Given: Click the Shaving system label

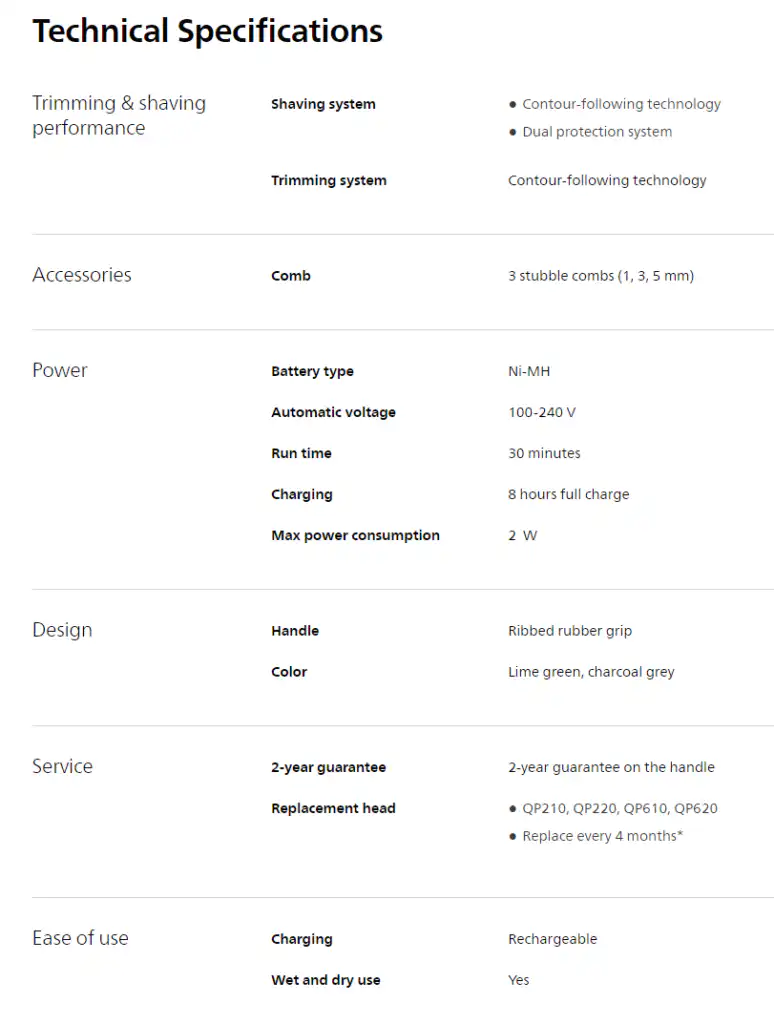Looking at the screenshot, I should [x=323, y=104].
